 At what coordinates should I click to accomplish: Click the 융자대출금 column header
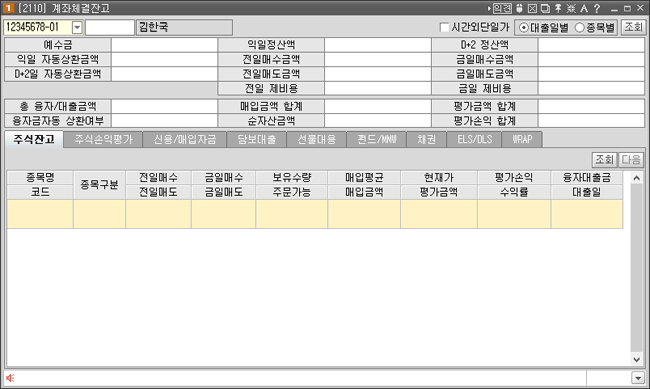[587, 178]
